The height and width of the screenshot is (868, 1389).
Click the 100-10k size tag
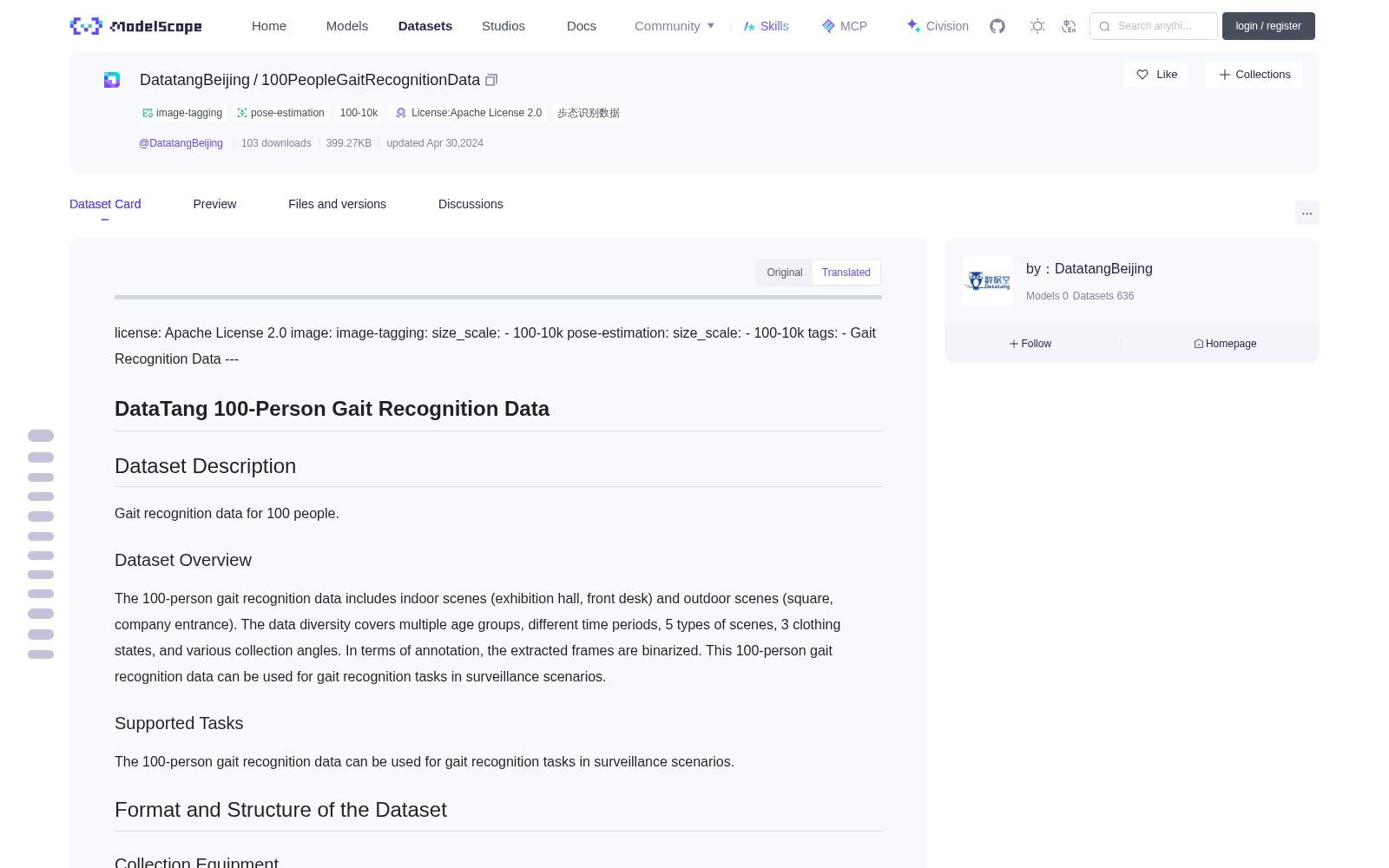pyautogui.click(x=359, y=113)
